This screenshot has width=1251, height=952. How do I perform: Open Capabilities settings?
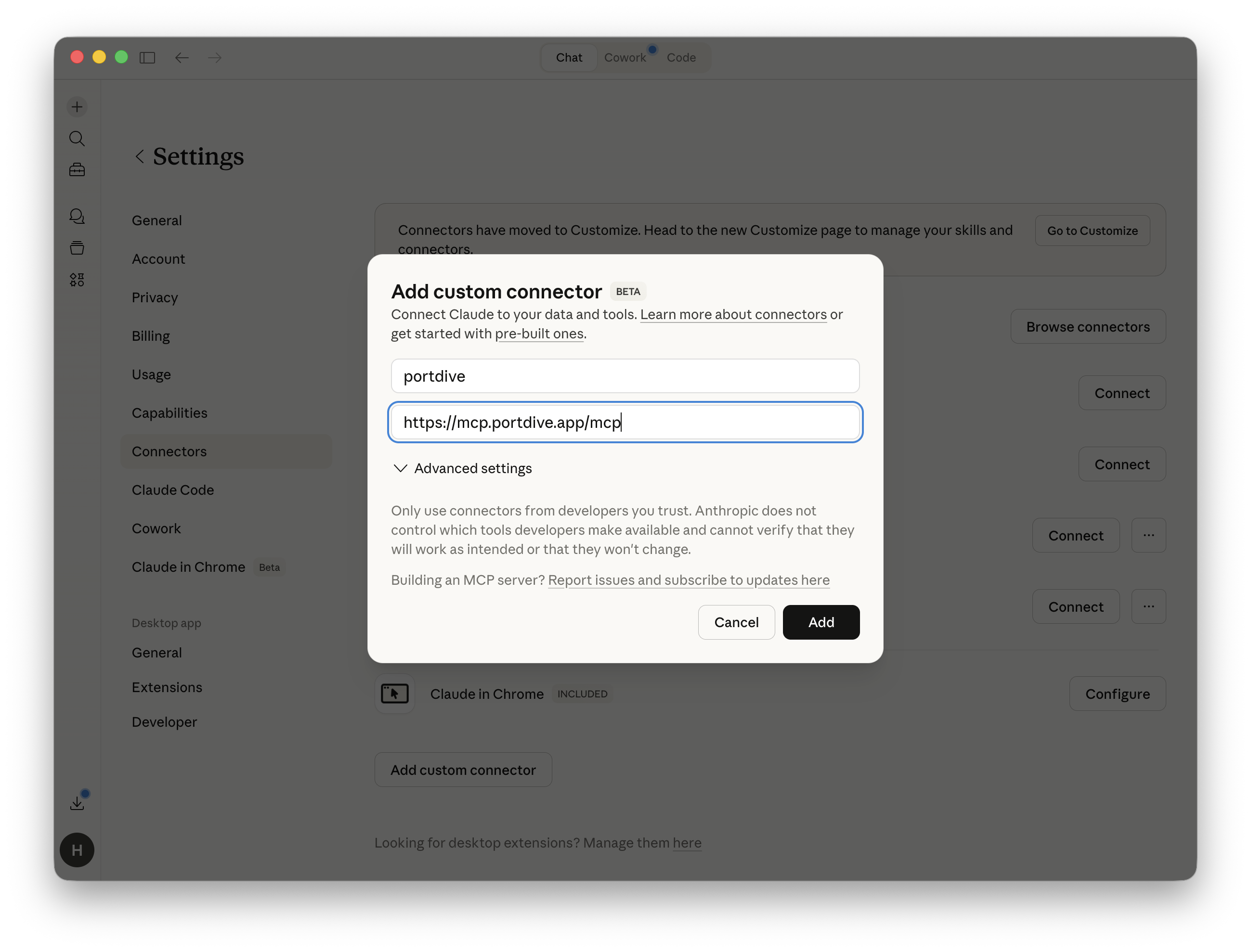pos(226,413)
